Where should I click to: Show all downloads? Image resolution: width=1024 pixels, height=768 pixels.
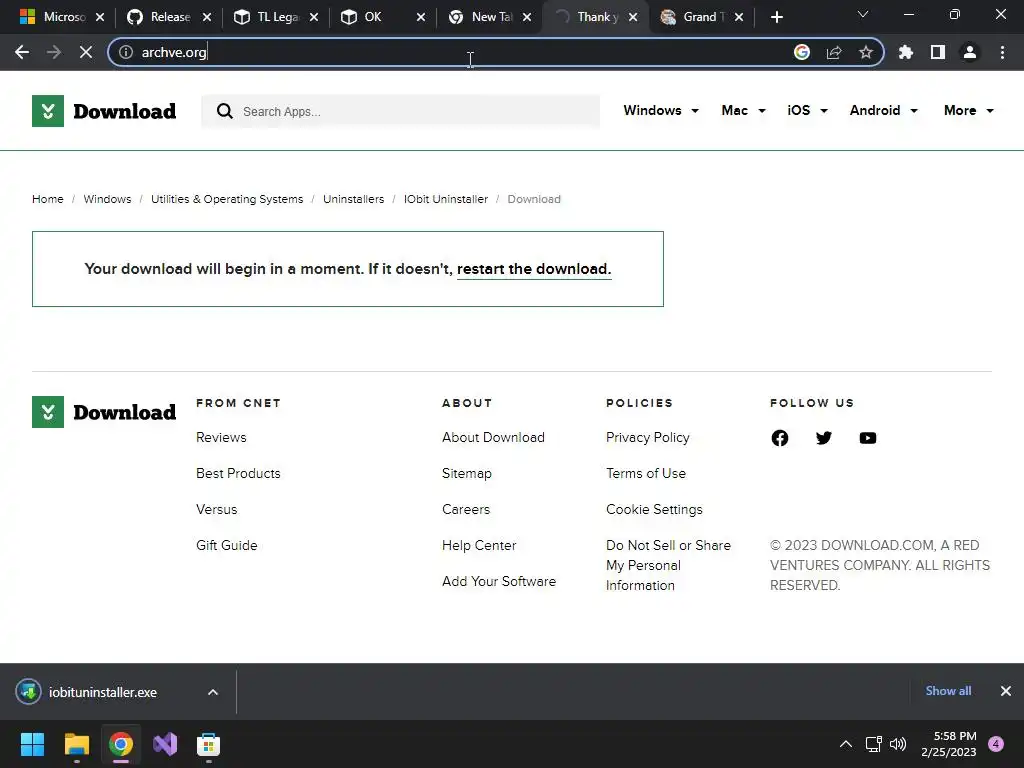[x=948, y=691]
